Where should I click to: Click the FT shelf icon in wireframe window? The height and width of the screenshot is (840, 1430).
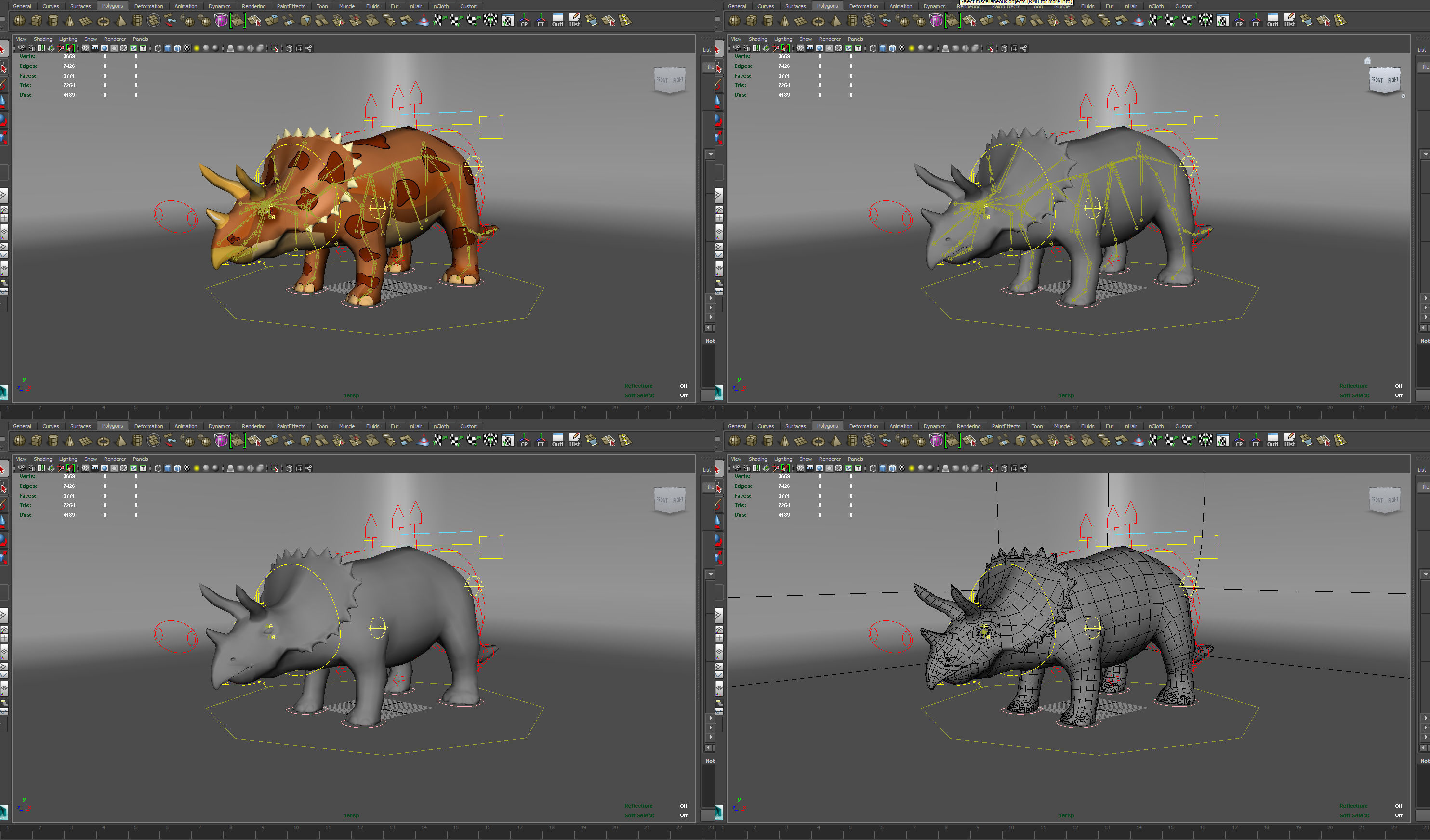(x=1256, y=441)
